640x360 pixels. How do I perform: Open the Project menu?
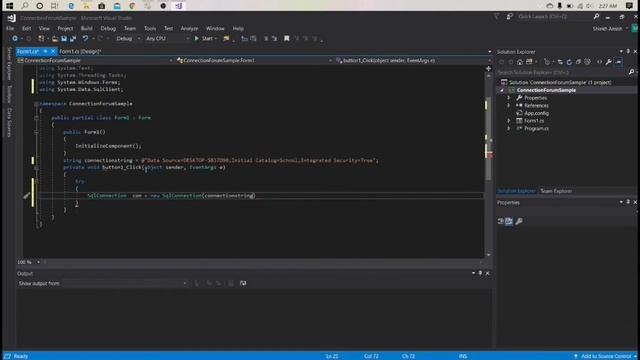point(65,29)
